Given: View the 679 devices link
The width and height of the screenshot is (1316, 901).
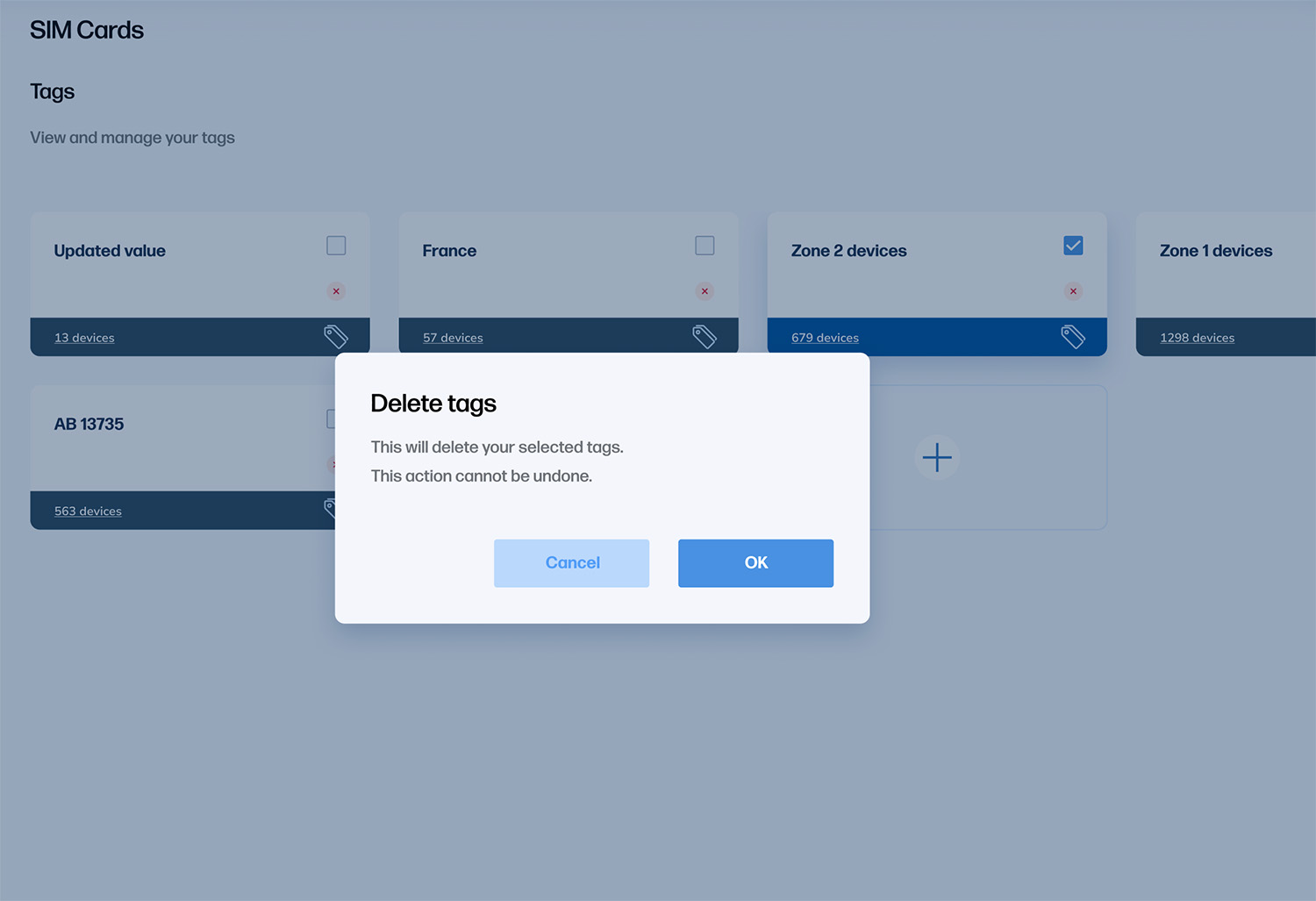Looking at the screenshot, I should coord(825,338).
